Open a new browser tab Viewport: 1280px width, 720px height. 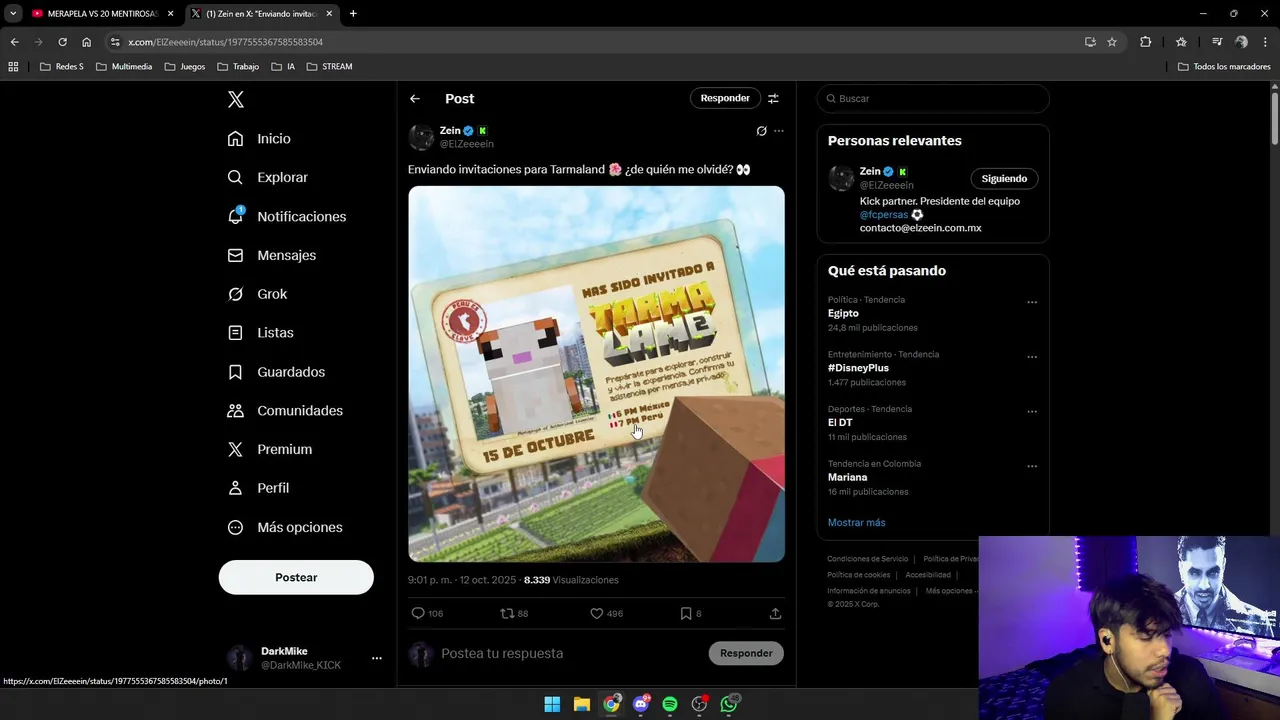click(x=353, y=14)
